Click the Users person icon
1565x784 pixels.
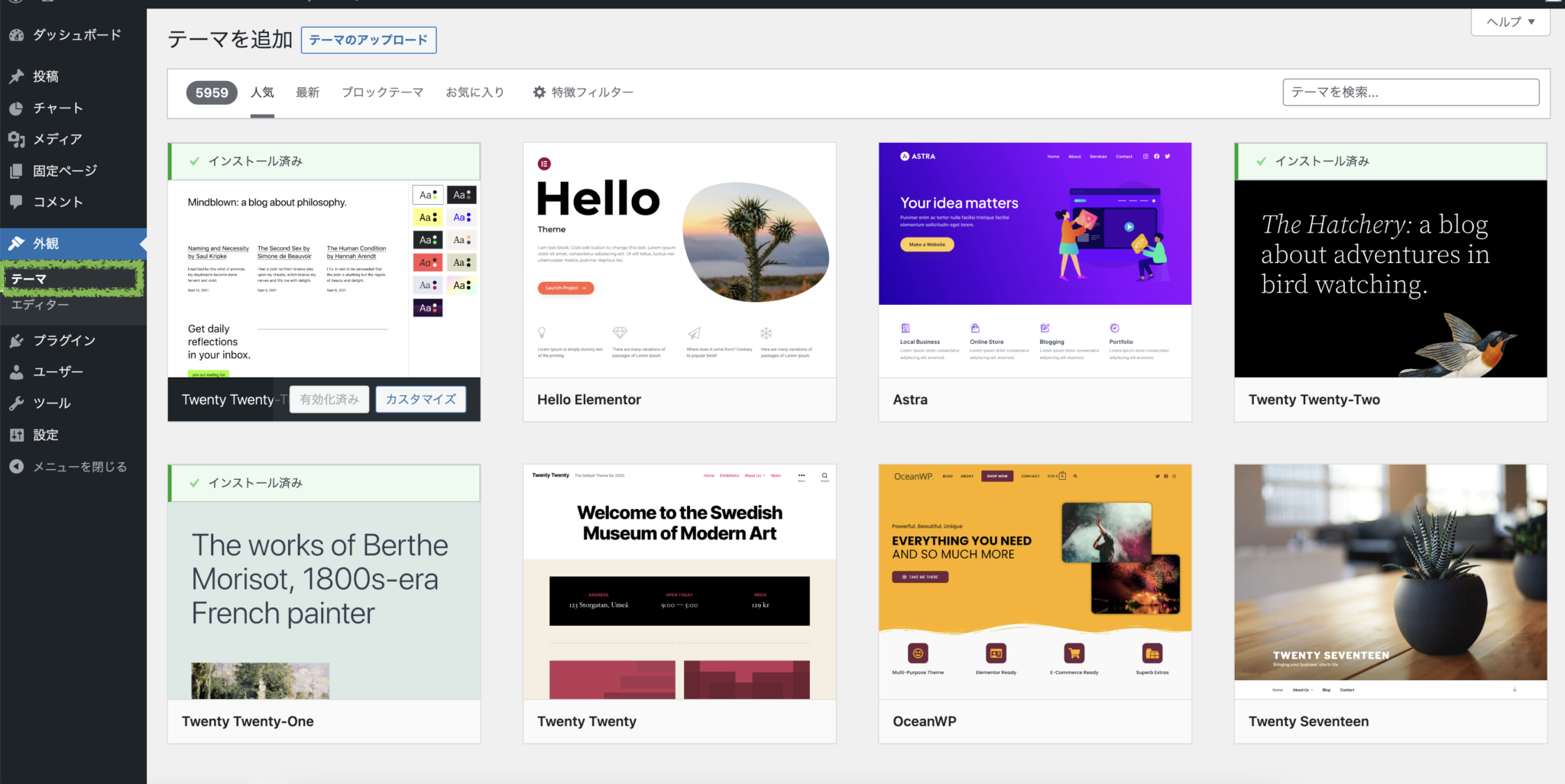[x=16, y=372]
